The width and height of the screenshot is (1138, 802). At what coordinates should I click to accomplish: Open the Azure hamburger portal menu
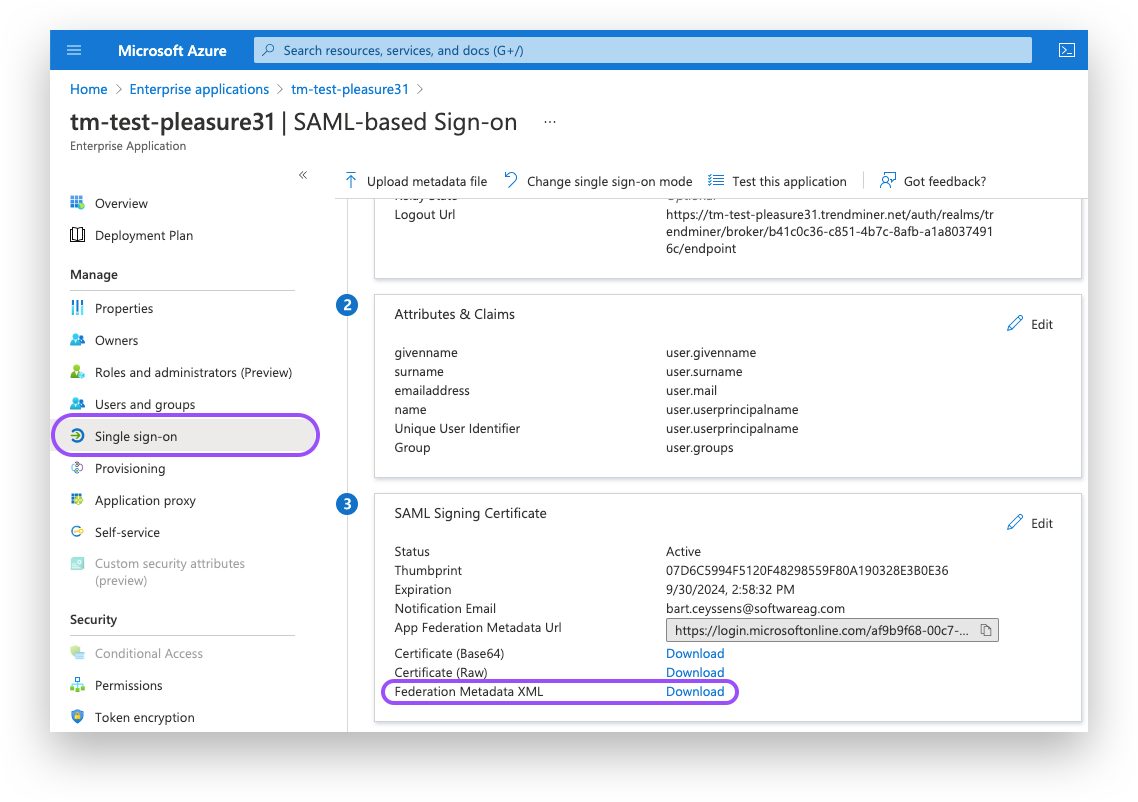(74, 50)
